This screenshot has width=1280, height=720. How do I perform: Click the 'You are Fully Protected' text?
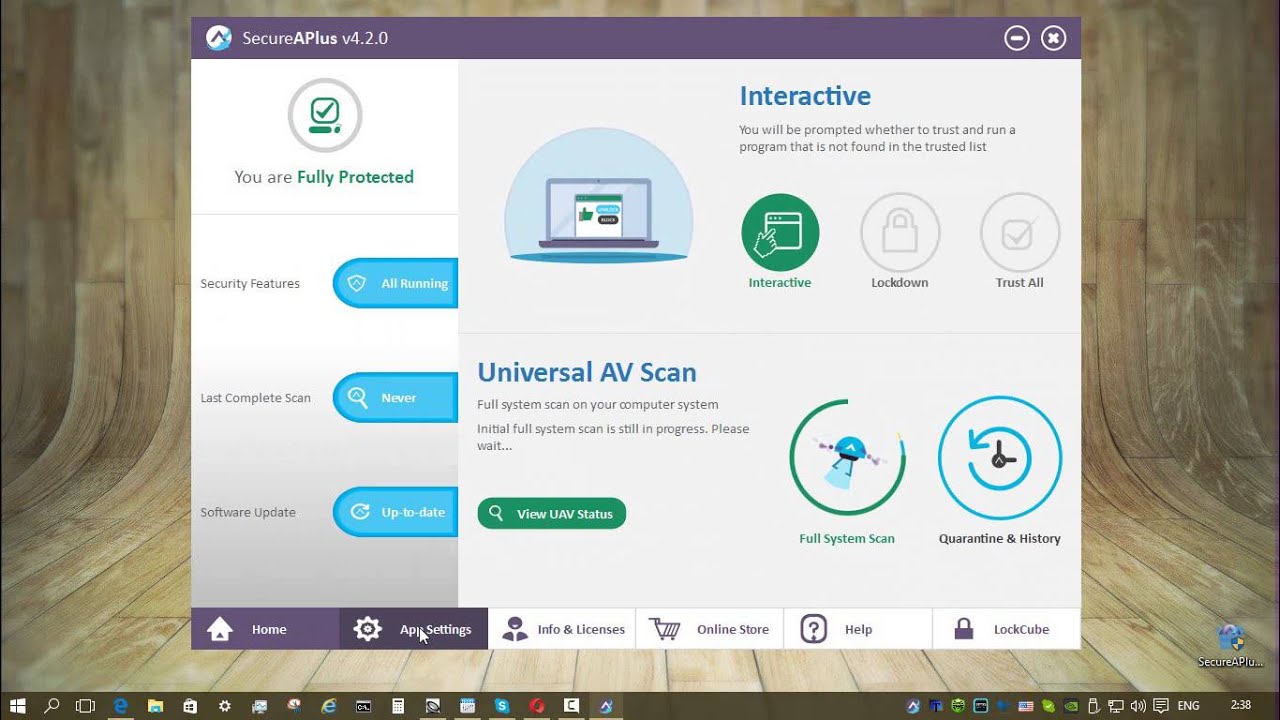(x=324, y=177)
